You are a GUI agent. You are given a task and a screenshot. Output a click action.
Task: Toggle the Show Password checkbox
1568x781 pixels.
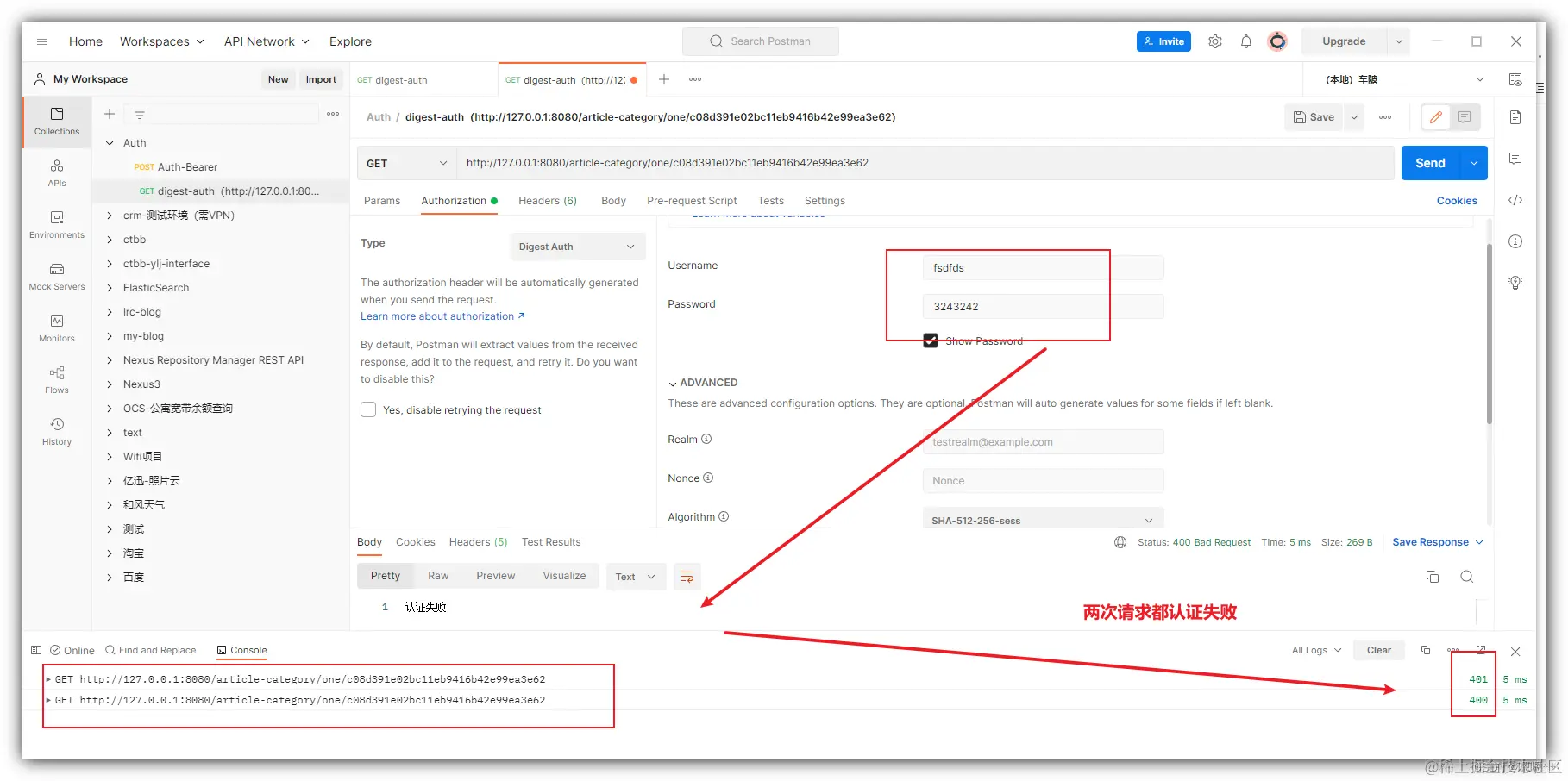pos(931,341)
